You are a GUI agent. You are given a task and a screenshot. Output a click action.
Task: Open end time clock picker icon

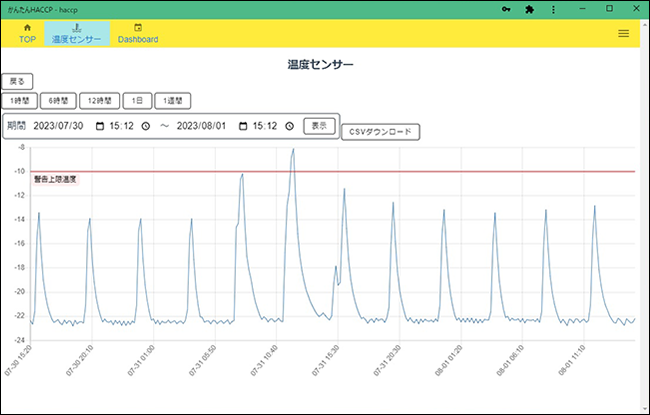coord(289,127)
